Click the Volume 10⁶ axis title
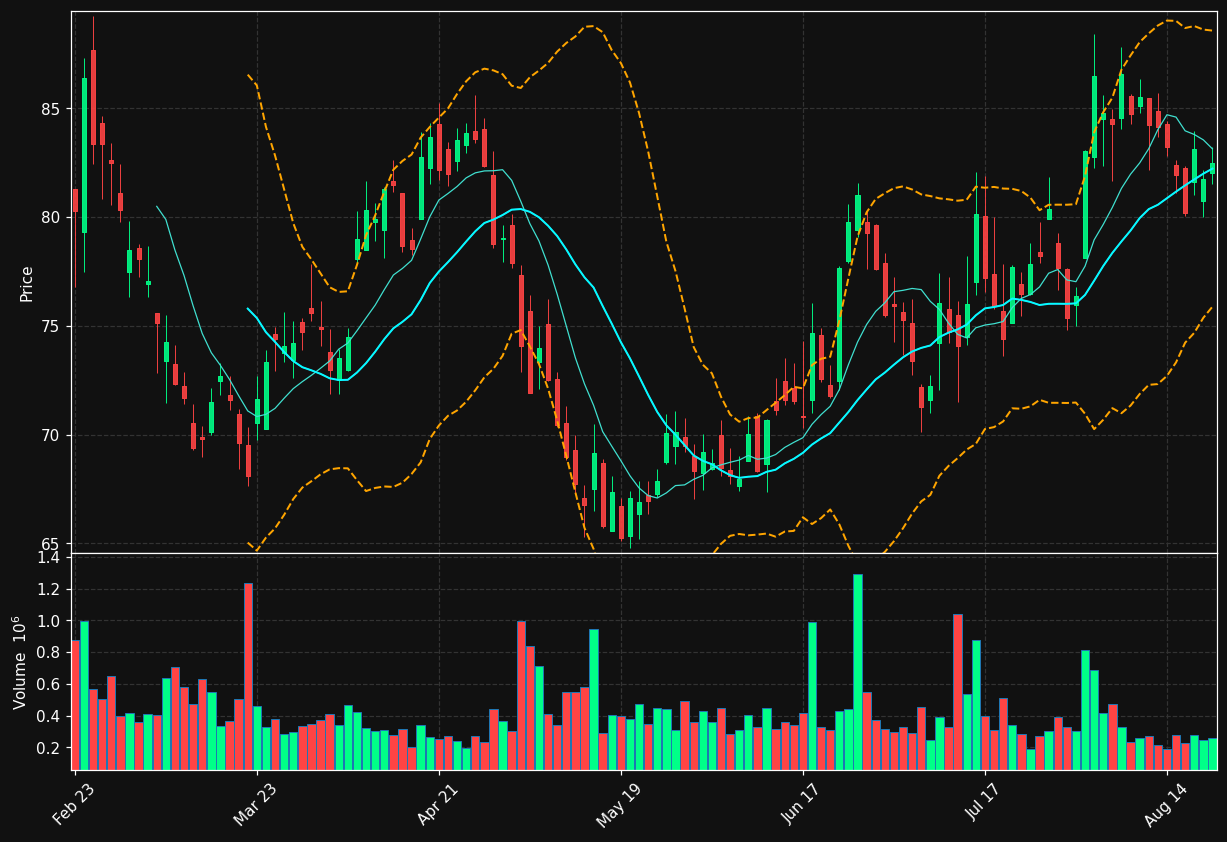Screen dimensions: 1227x842 click(x=19, y=662)
